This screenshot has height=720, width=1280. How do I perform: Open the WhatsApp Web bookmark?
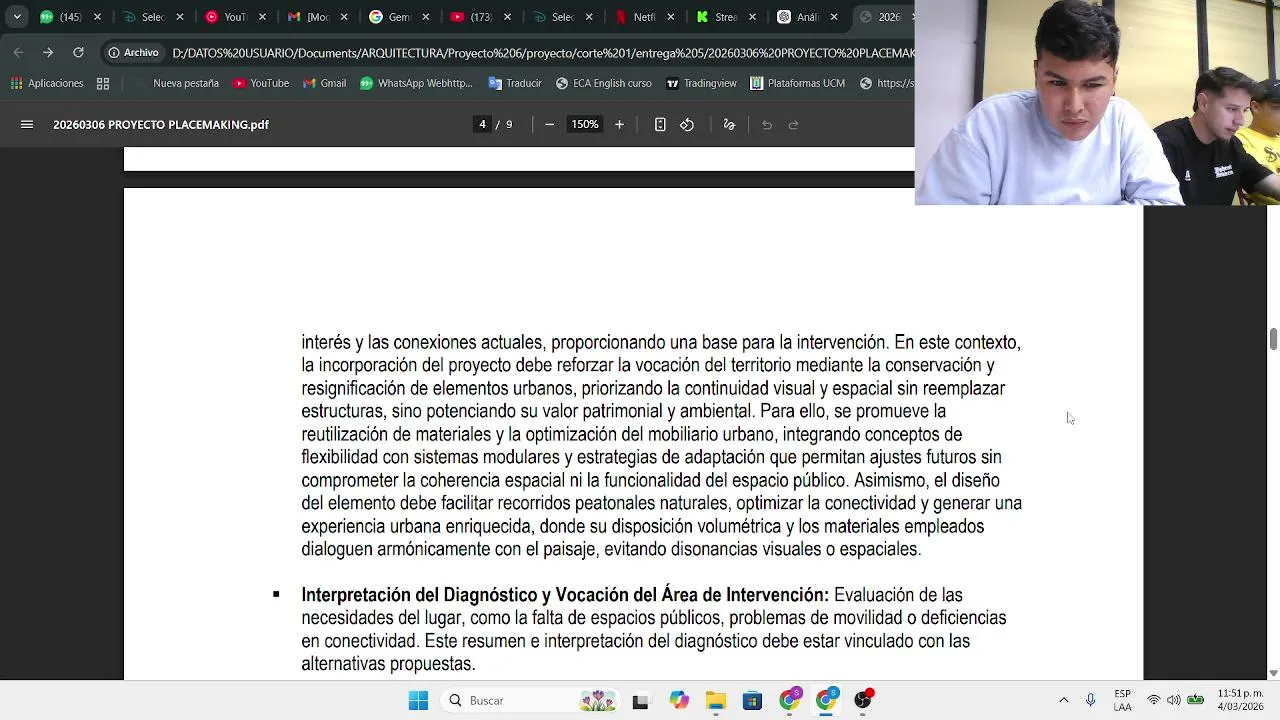pos(416,83)
